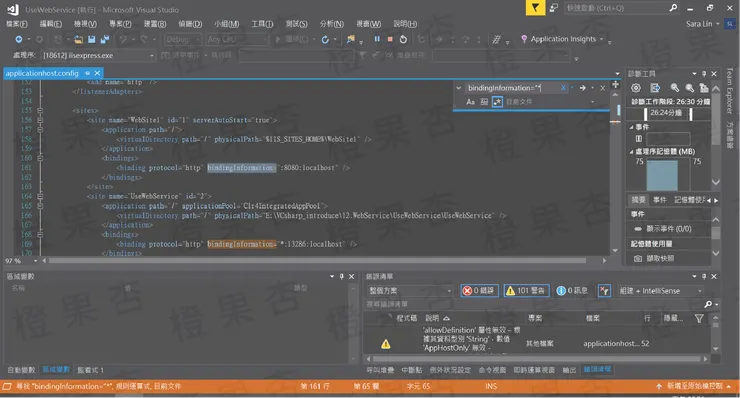This screenshot has height=398, width=740.
Task: Open the Team Explorer side tab
Action: click(x=730, y=91)
